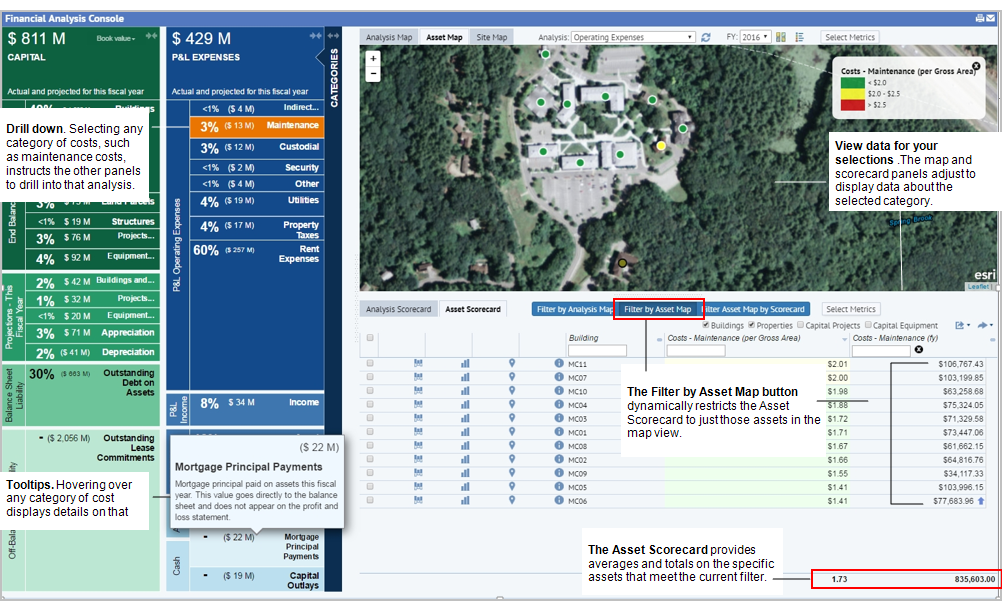1002x601 pixels.
Task: Enable the Capital Projects checkbox
Action: [x=800, y=325]
